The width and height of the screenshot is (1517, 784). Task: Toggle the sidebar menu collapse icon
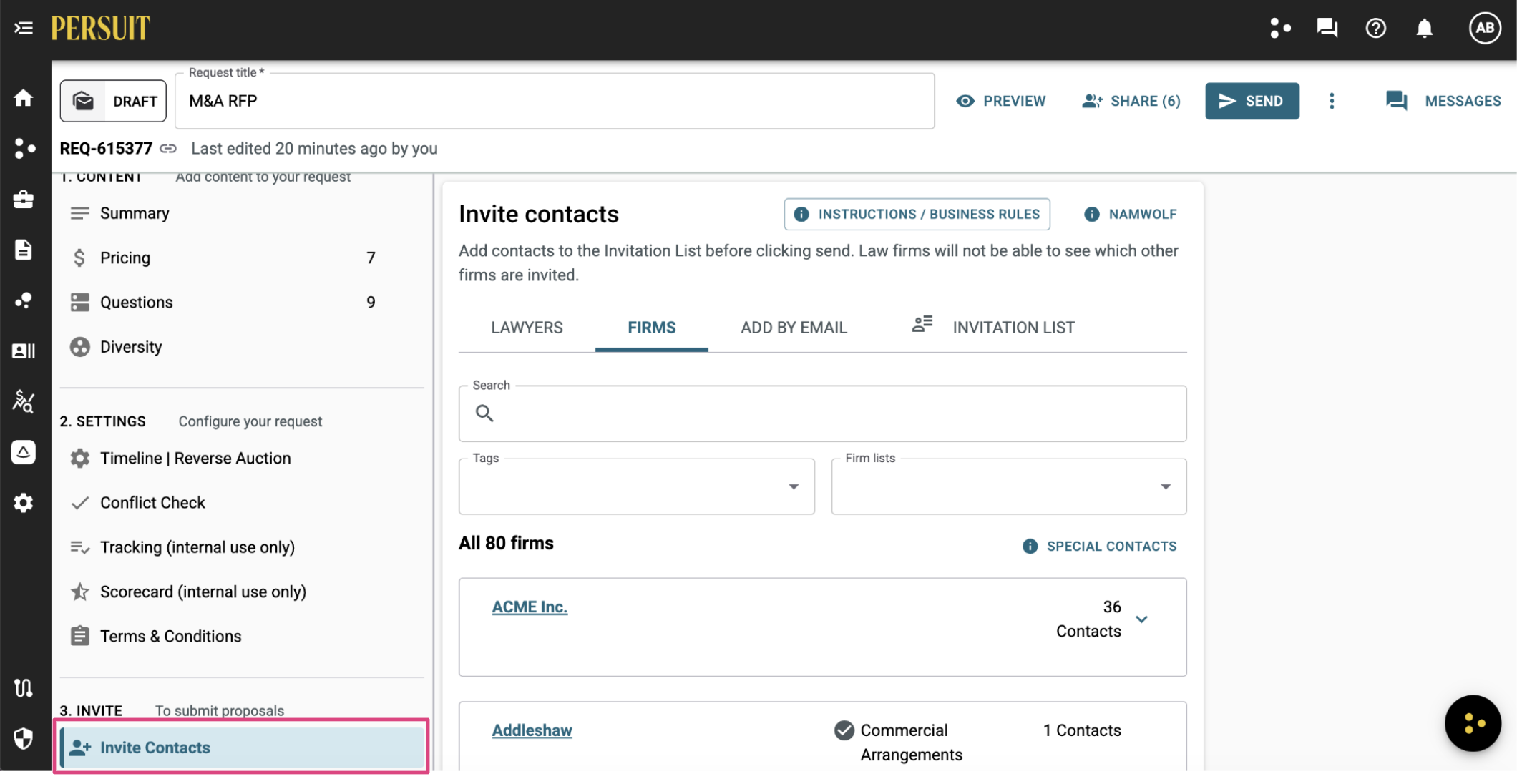coord(24,29)
